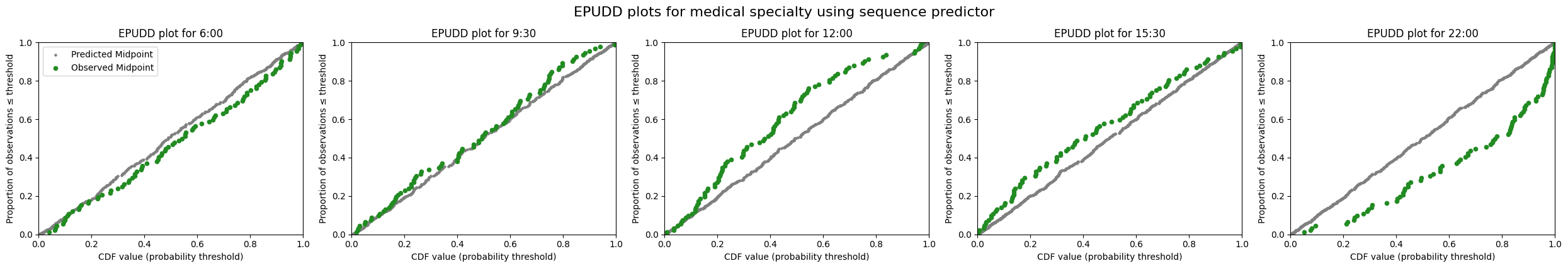Click the y-axis label of the 9:30 plot
This screenshot has width=1568, height=268.
coord(323,139)
